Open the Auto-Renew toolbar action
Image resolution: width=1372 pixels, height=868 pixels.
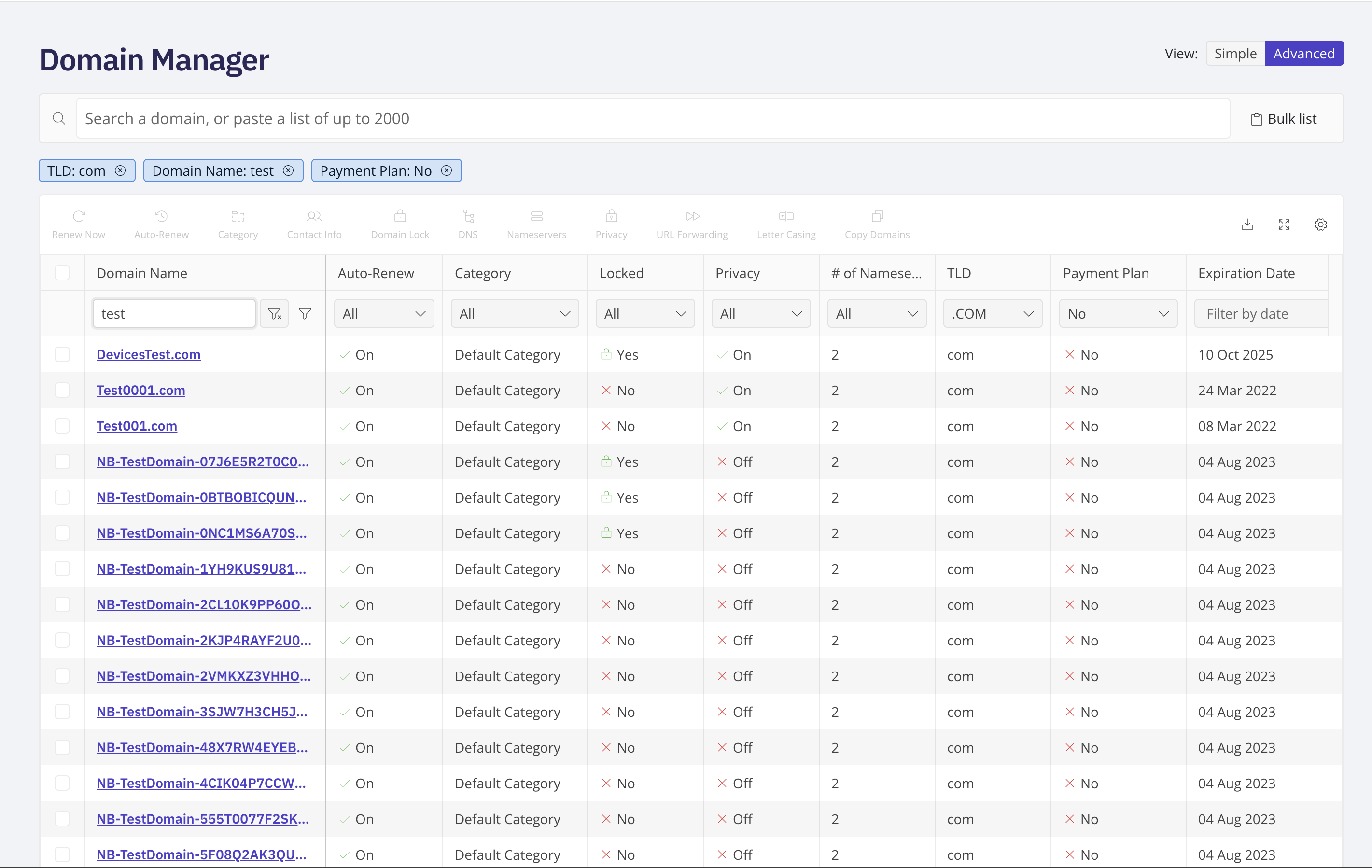[x=161, y=224]
